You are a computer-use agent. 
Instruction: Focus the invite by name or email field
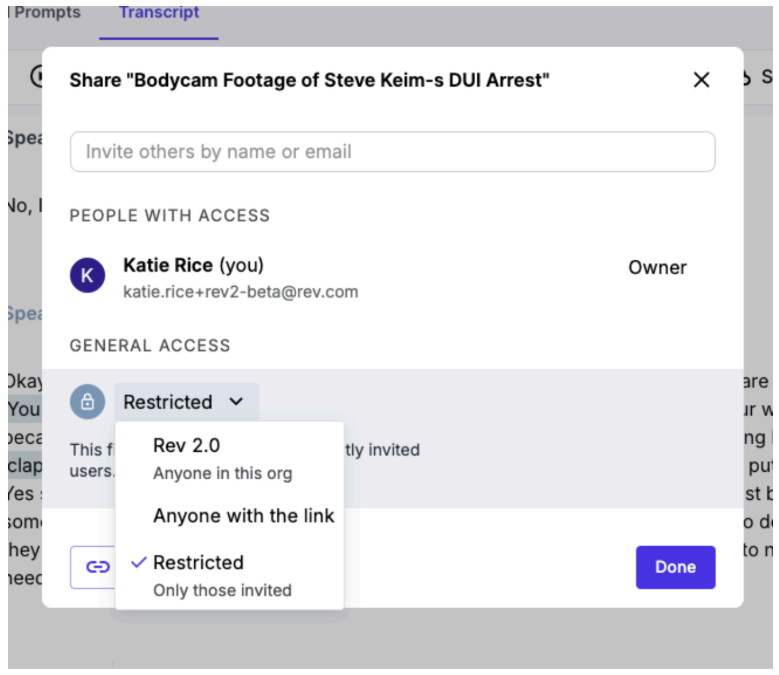point(392,151)
